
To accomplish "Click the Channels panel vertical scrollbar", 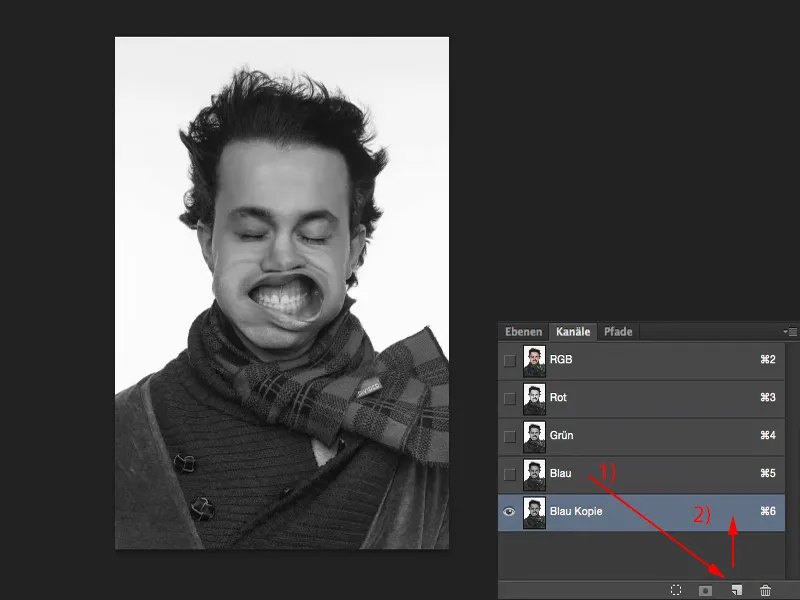I will pyautogui.click(x=792, y=461).
